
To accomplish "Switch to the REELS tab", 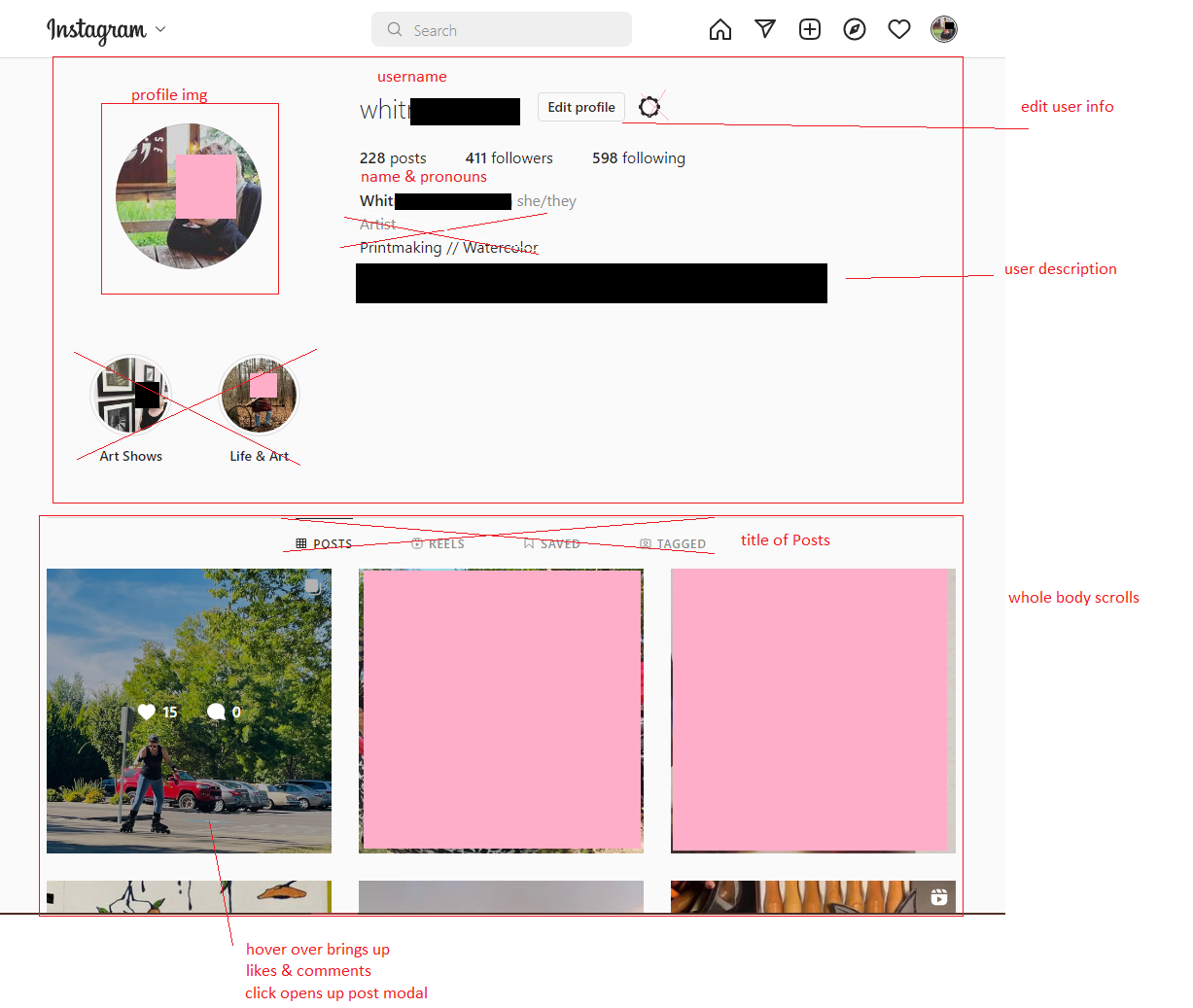I will [438, 544].
